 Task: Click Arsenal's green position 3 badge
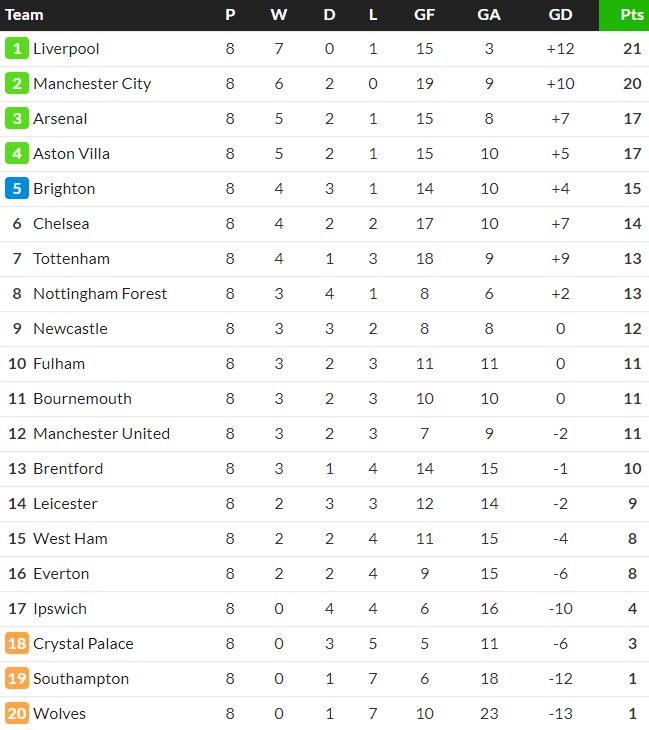[x=16, y=118]
